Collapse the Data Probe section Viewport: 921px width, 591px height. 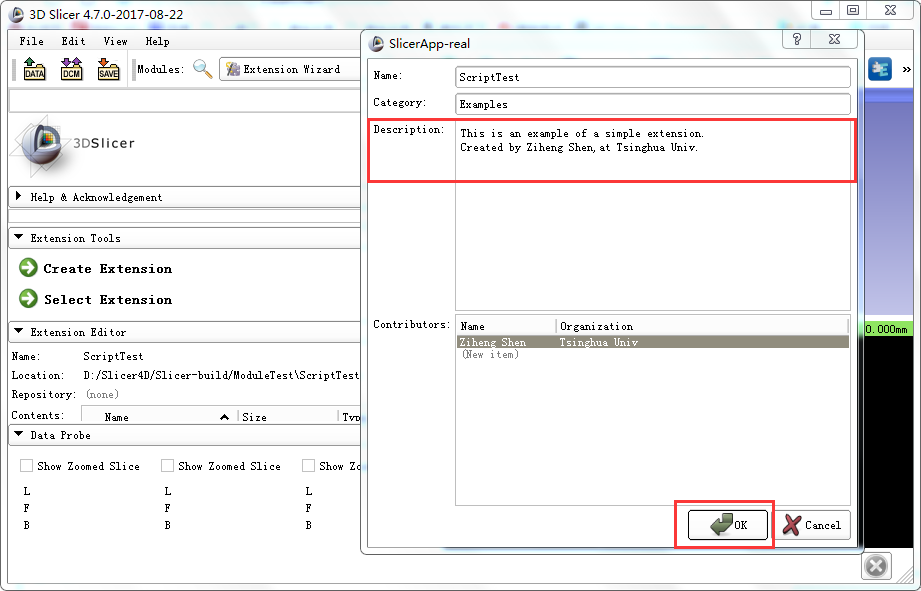tap(184, 435)
